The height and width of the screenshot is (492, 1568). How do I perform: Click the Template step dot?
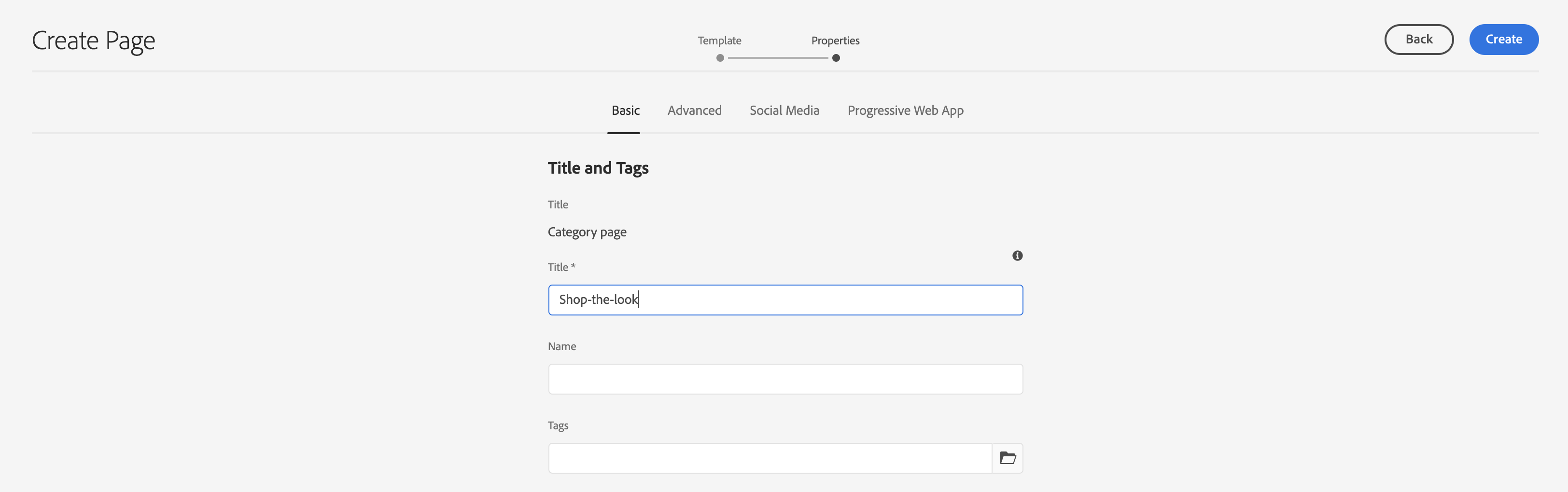720,58
